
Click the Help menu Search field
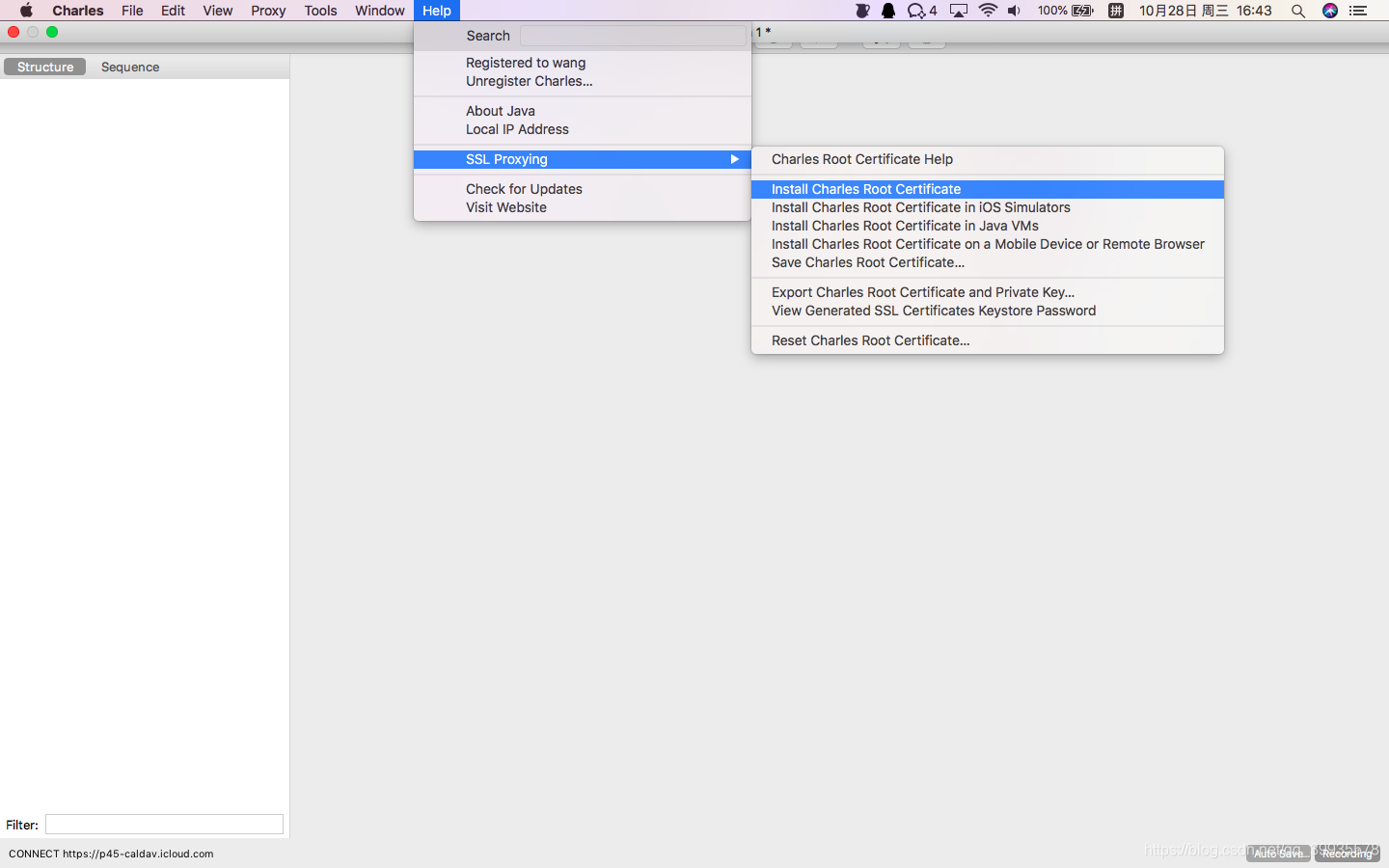tap(633, 36)
